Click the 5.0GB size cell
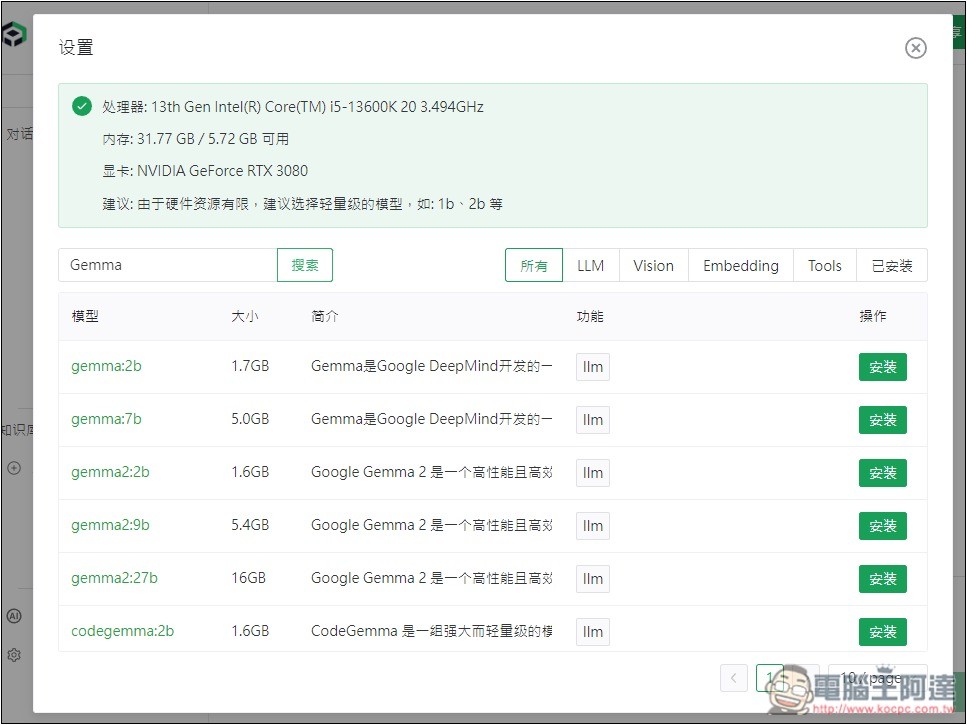Screen dimensions: 967x725 (x=250, y=419)
